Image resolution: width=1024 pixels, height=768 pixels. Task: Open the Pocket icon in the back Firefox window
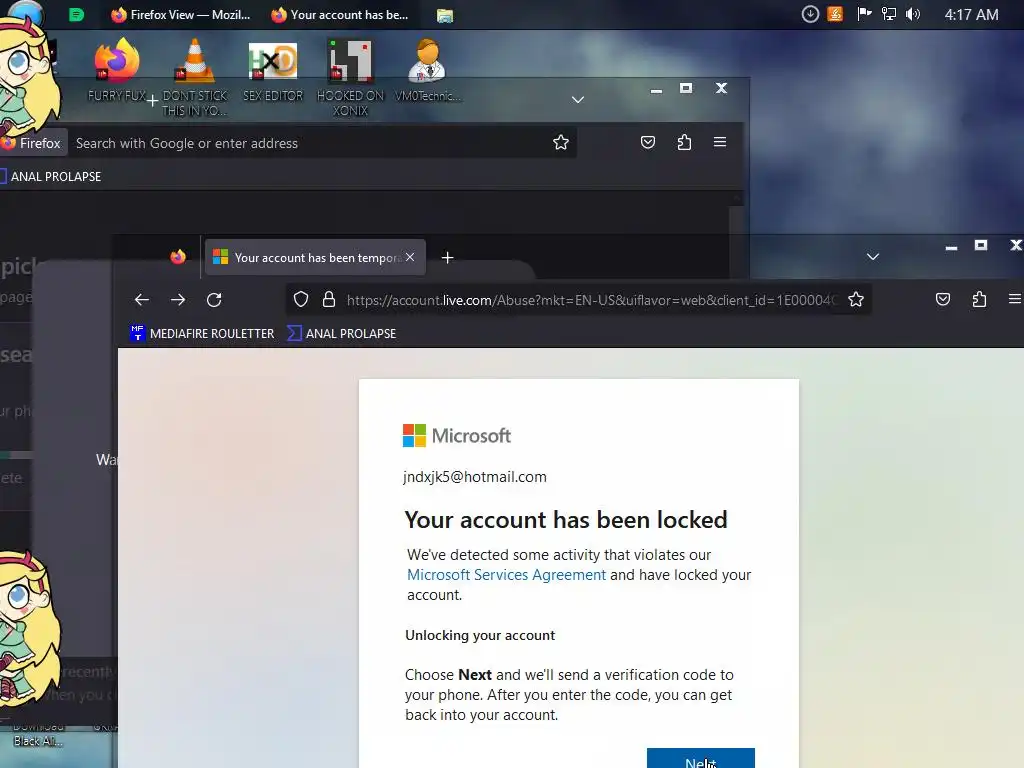coord(648,142)
